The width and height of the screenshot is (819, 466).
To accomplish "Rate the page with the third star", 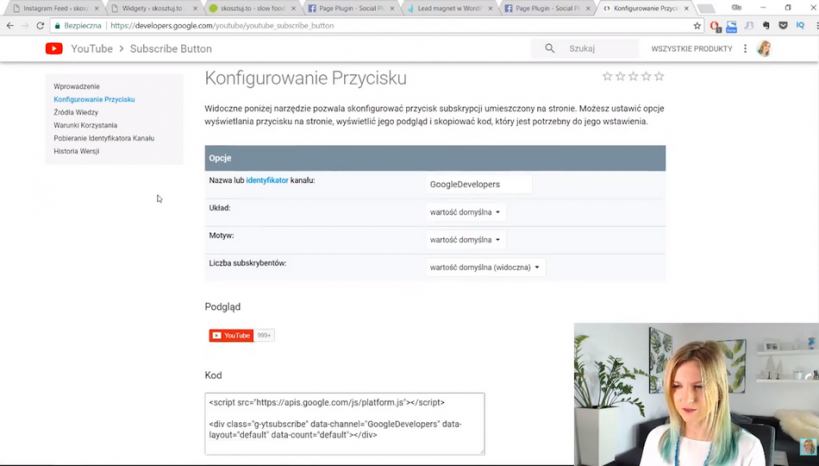I will click(633, 77).
